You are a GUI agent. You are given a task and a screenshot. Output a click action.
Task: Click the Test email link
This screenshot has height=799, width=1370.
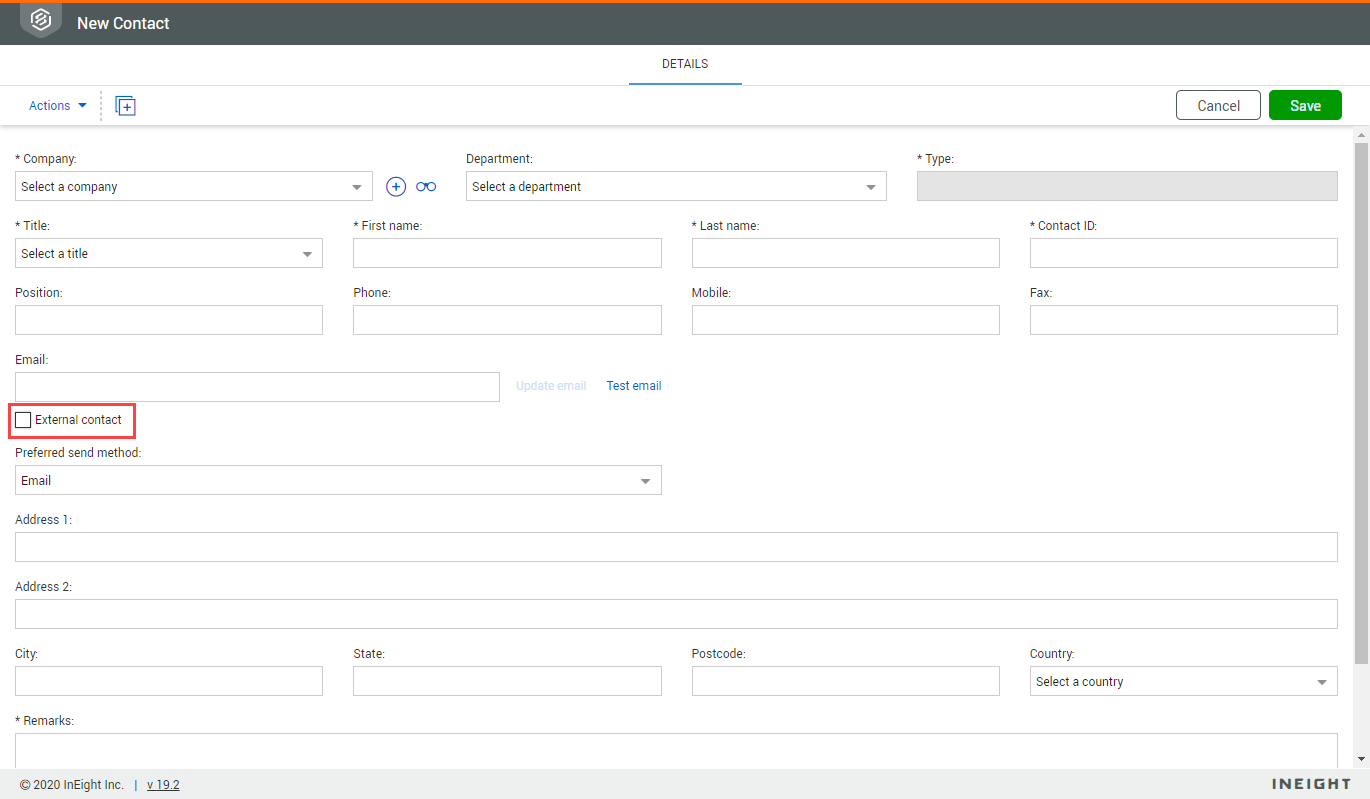pos(633,386)
